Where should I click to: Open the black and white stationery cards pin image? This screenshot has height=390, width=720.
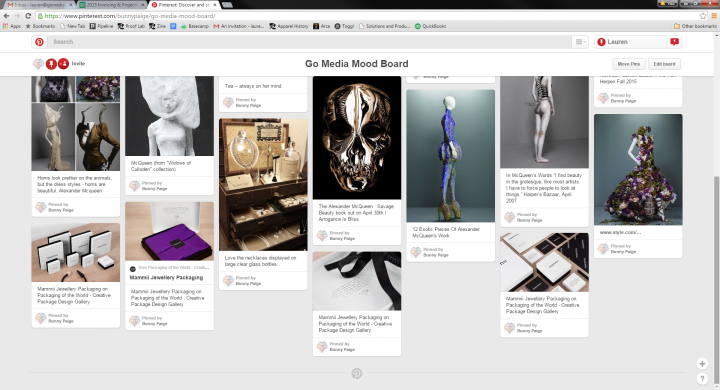(544, 262)
